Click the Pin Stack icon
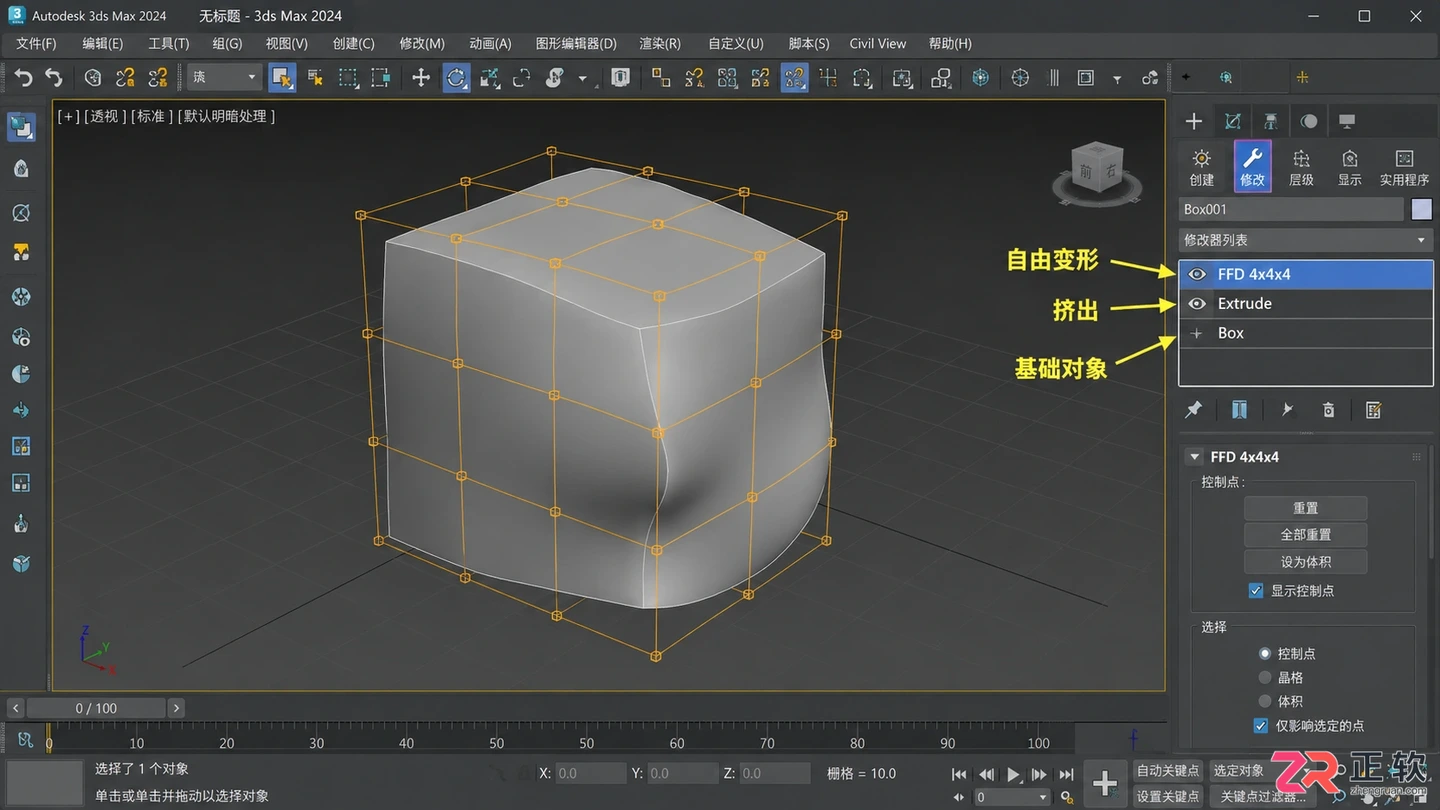This screenshot has height=810, width=1440. [x=1193, y=410]
